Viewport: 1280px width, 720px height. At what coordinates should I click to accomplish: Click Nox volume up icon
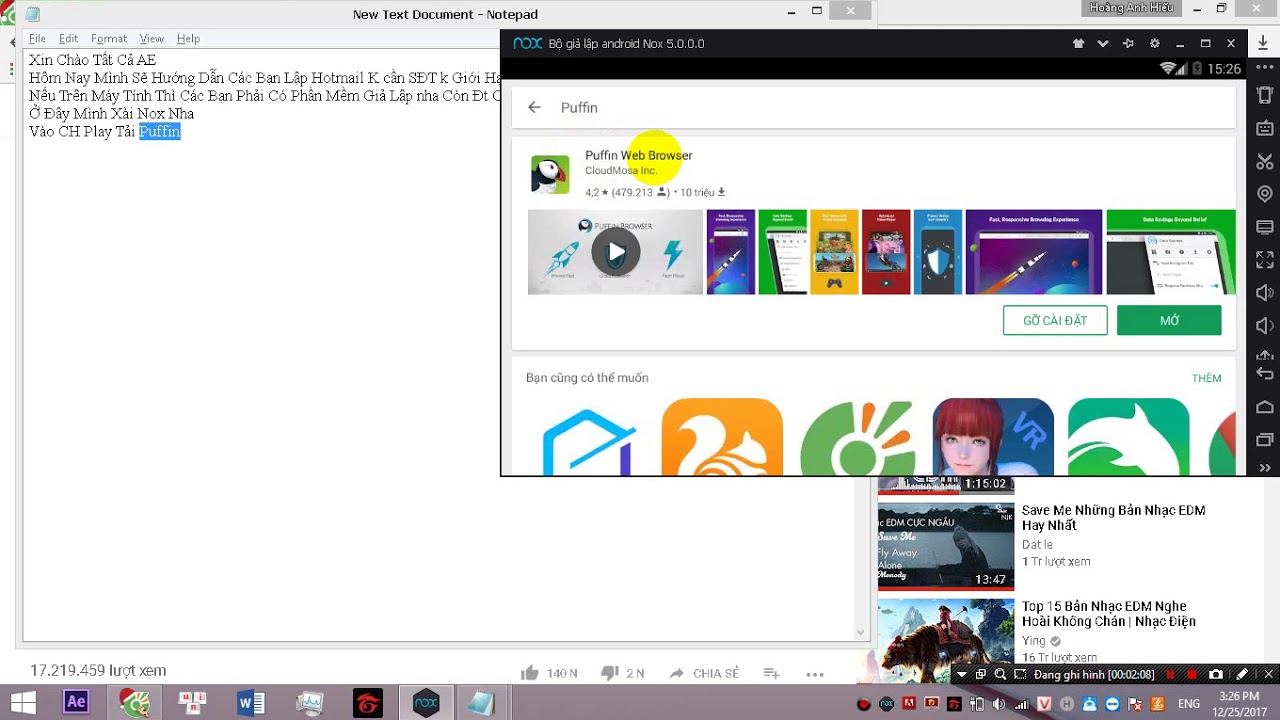pyautogui.click(x=1265, y=292)
